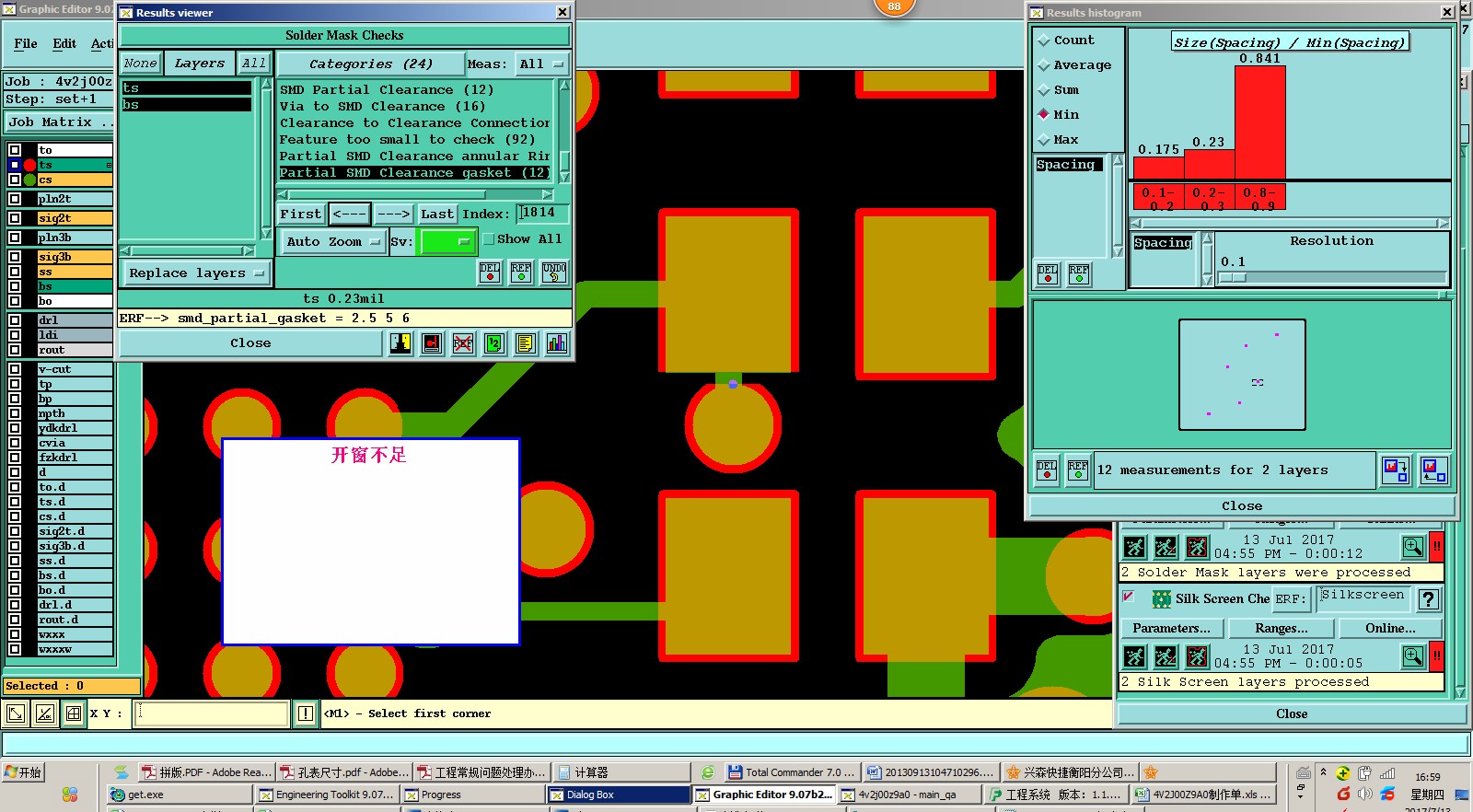
Task: Click the histogram icon in Results viewer
Action: [x=557, y=343]
